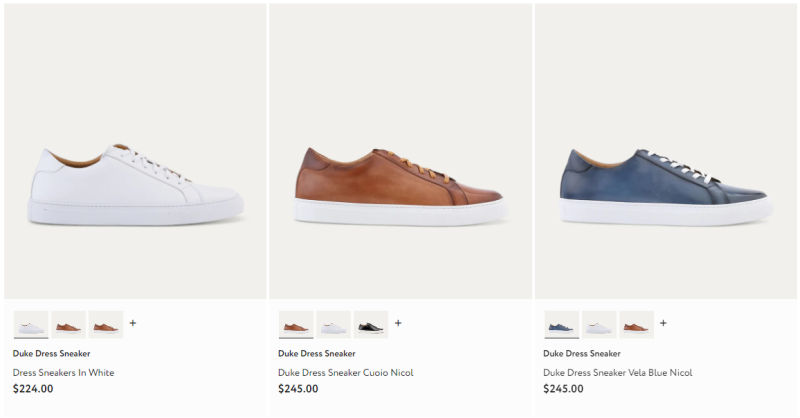The image size is (800, 418).
Task: Open Duke Dress Sneaker Vela Blue Nicol link
Action: pos(617,373)
